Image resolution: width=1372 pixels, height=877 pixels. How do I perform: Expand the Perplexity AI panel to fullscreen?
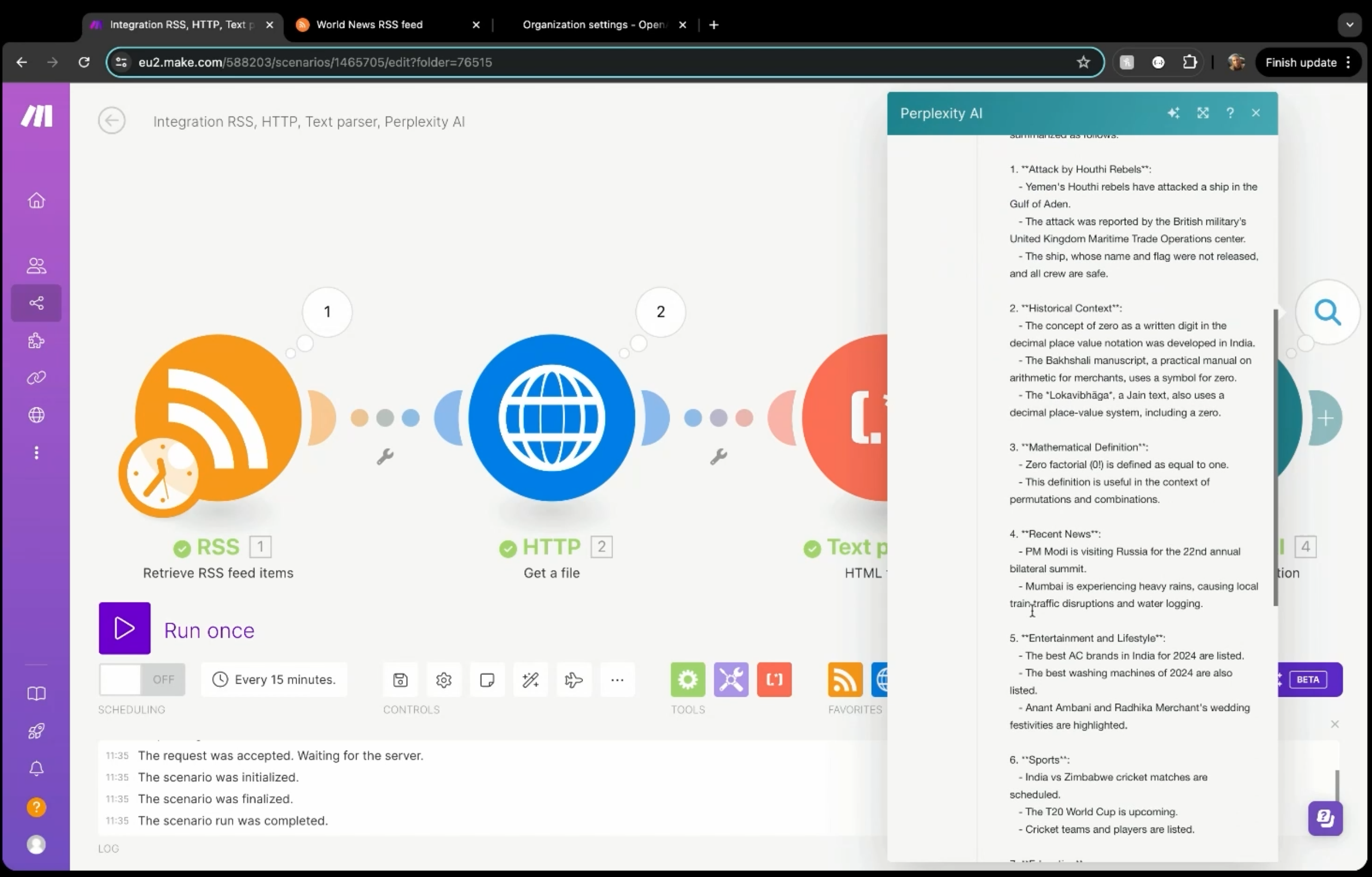1203,113
